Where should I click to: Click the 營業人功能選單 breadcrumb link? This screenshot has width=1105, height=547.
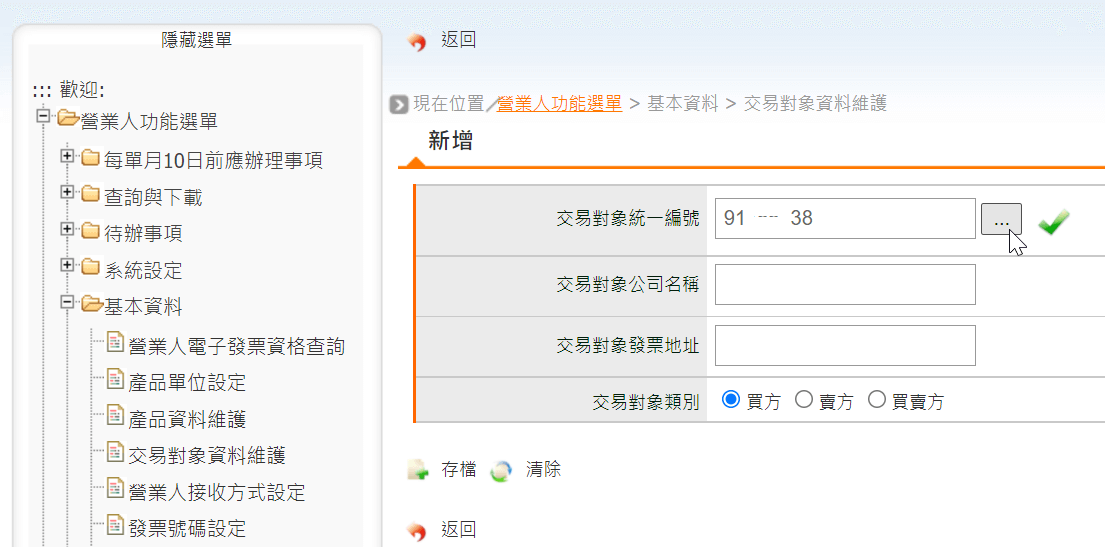click(560, 104)
